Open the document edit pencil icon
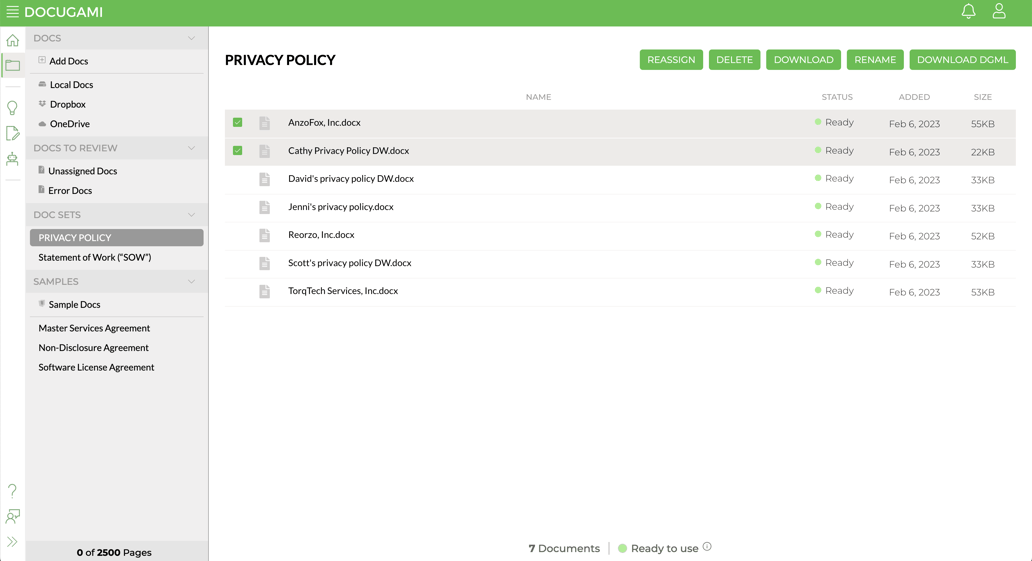1032x561 pixels. click(12, 133)
